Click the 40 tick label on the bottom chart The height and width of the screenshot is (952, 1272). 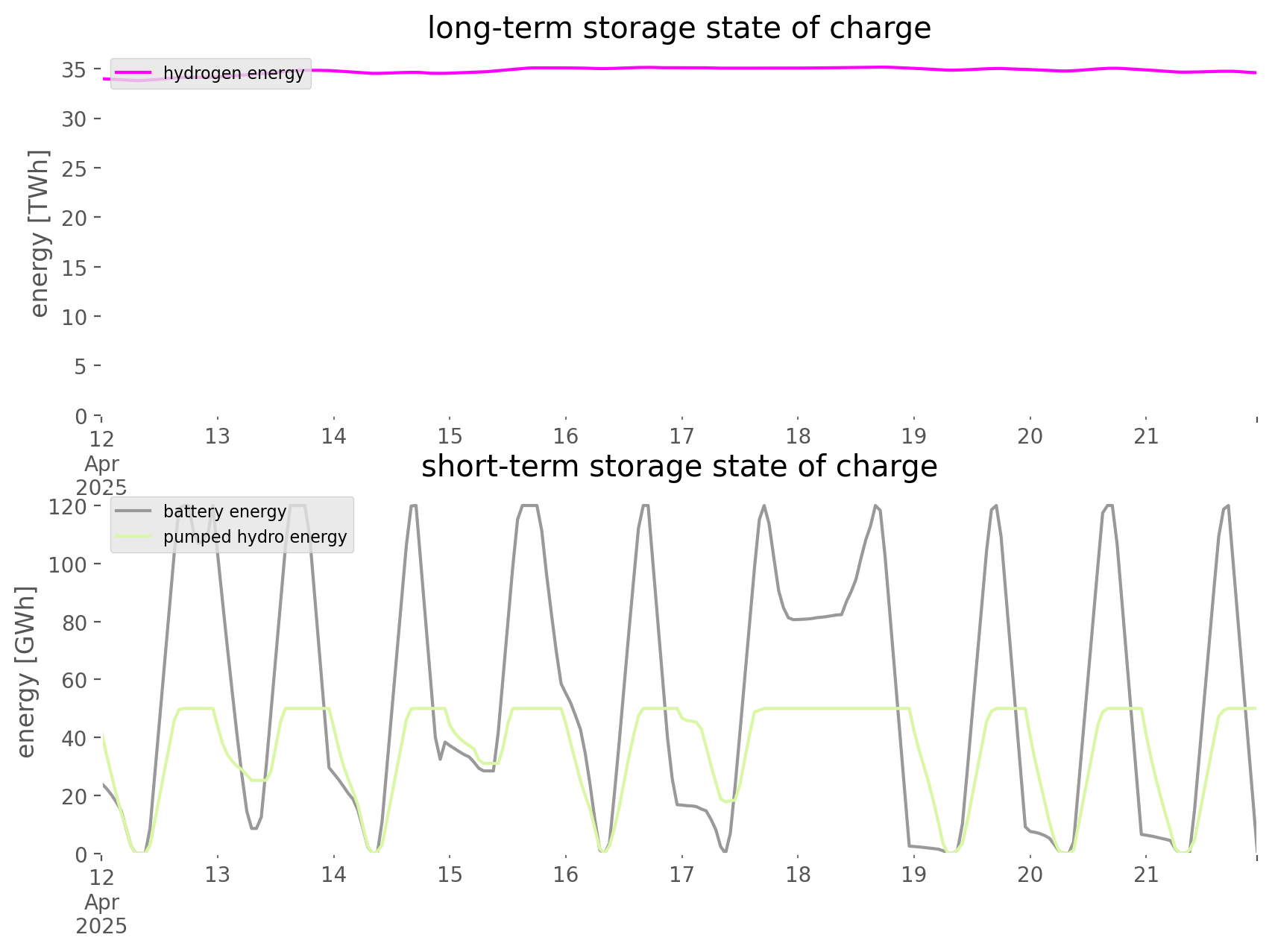[75, 738]
